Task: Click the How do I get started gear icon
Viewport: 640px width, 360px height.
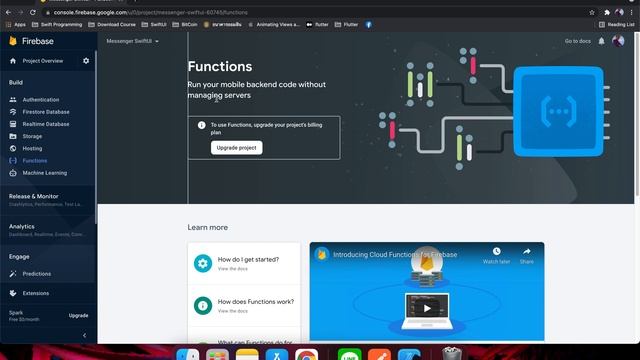Action: pos(203,263)
